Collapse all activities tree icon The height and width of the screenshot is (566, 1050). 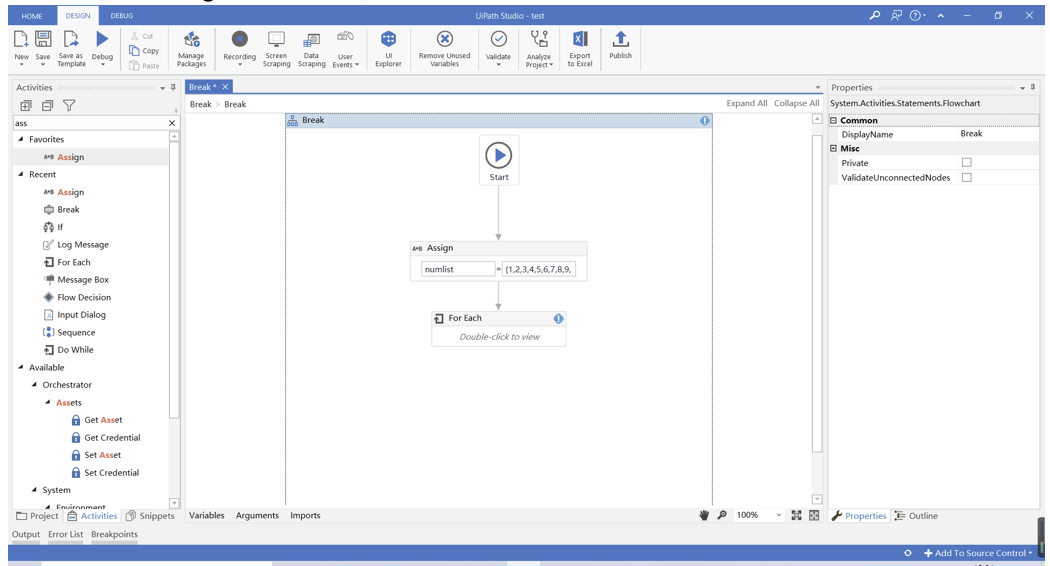click(x=48, y=105)
